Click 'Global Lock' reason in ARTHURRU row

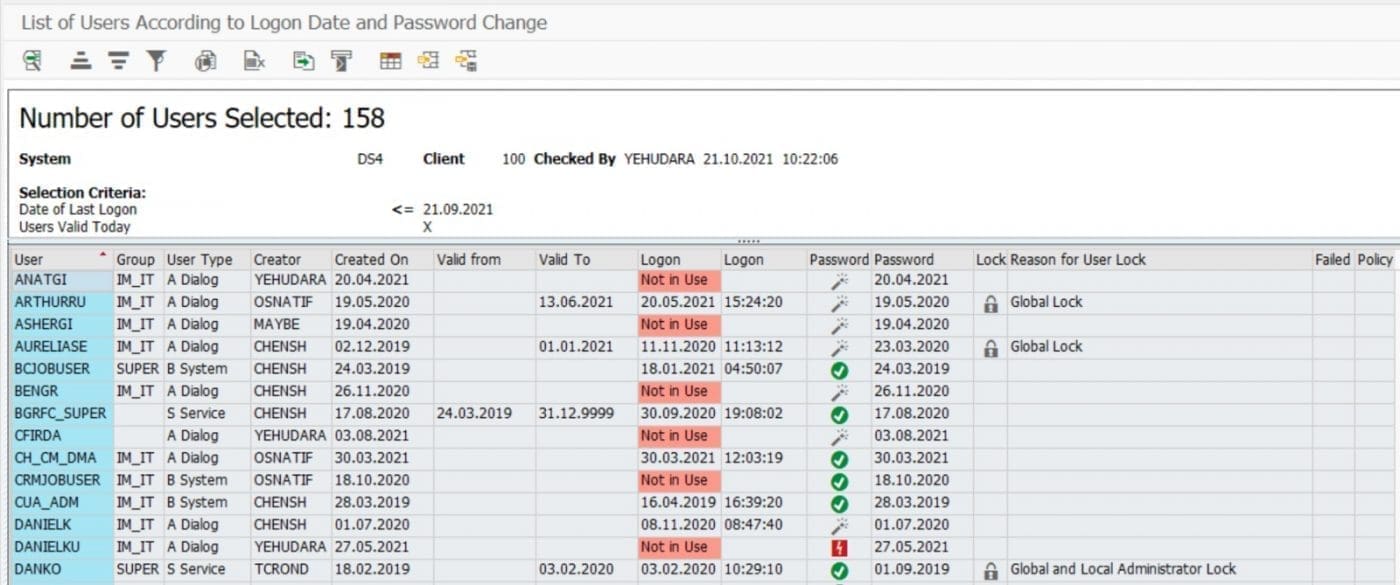pyautogui.click(x=1046, y=302)
